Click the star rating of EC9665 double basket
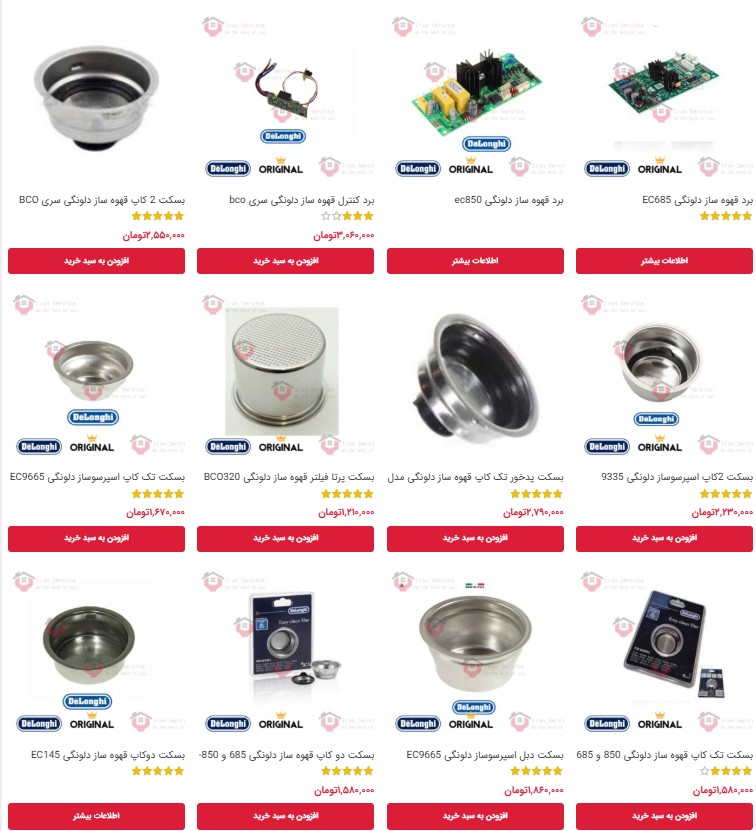Image resolution: width=756 pixels, height=831 pixels. (537, 771)
